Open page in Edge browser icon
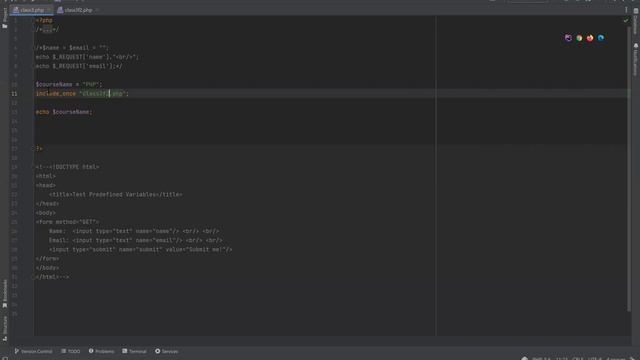 (x=601, y=38)
